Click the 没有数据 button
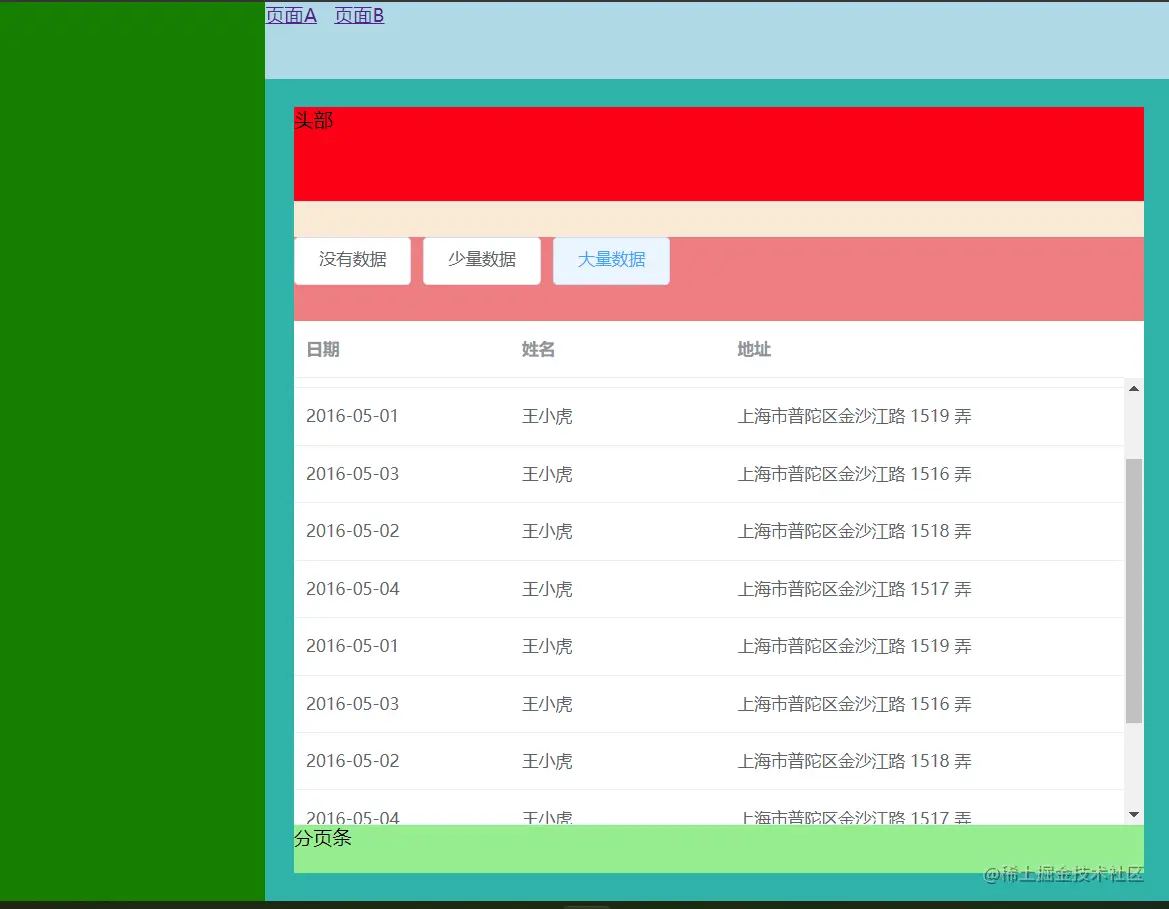The height and width of the screenshot is (909, 1169). coord(353,260)
